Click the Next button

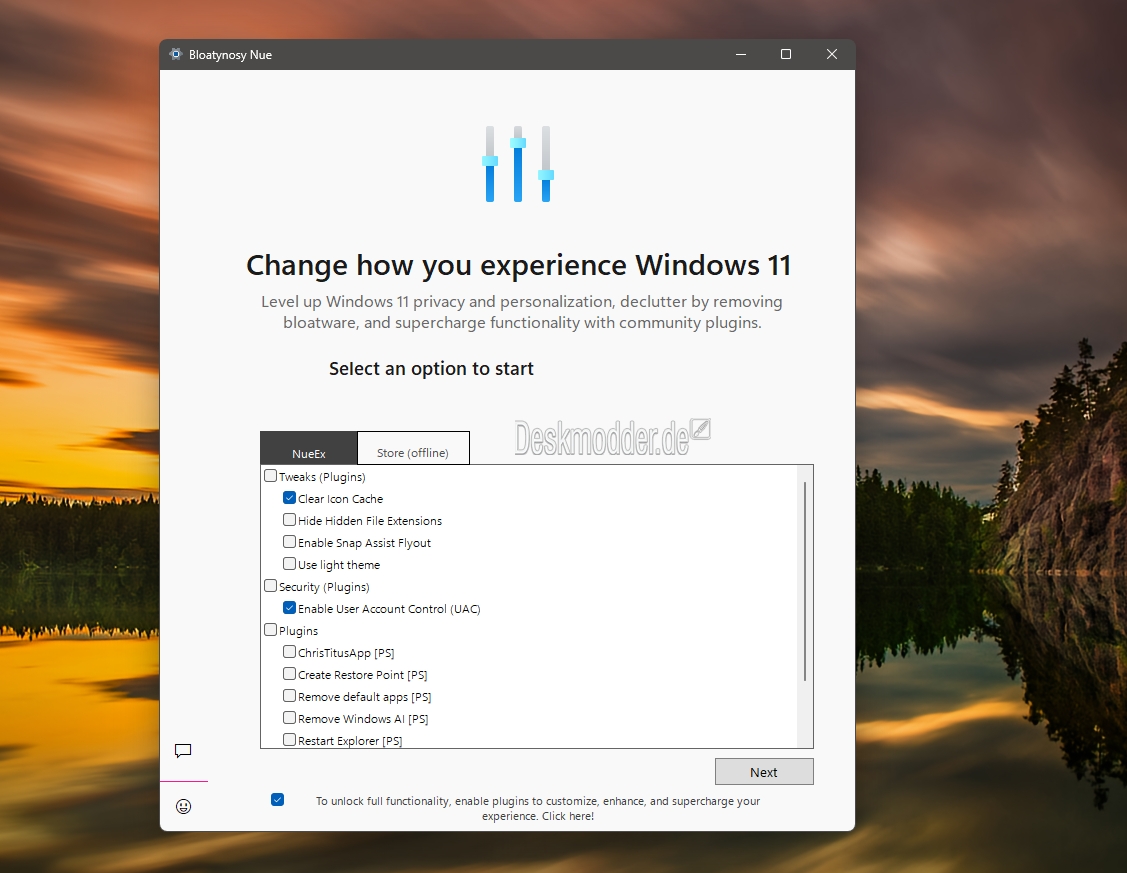pyautogui.click(x=764, y=772)
